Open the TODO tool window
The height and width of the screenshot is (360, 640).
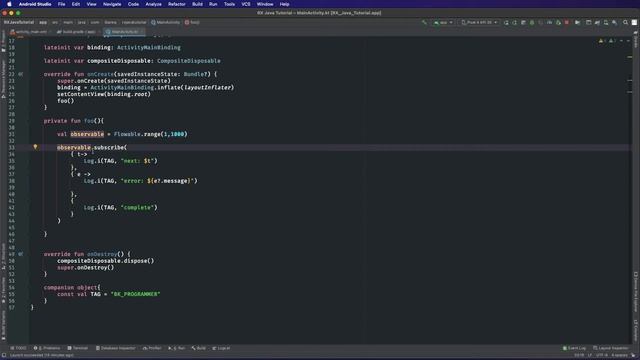pyautogui.click(x=19, y=348)
